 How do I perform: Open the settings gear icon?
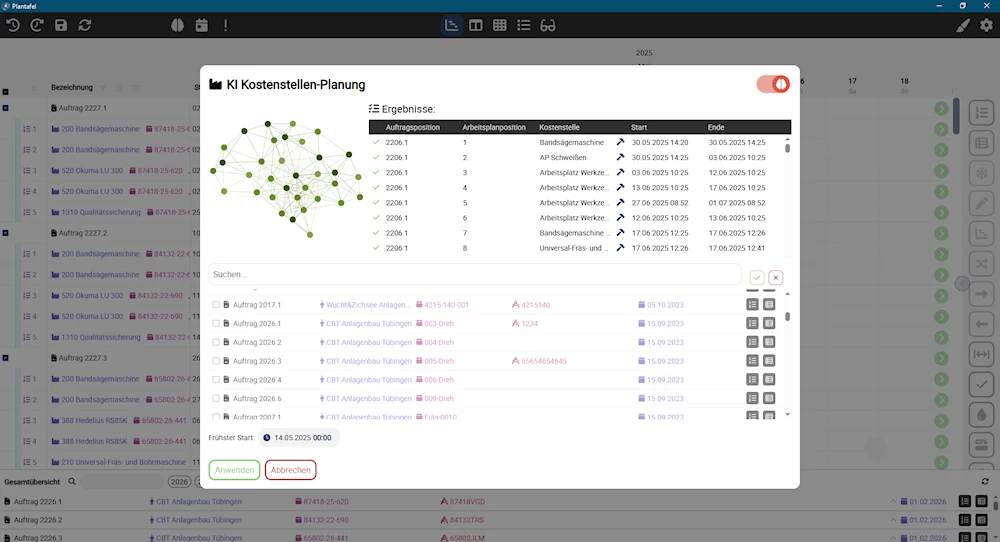986,25
